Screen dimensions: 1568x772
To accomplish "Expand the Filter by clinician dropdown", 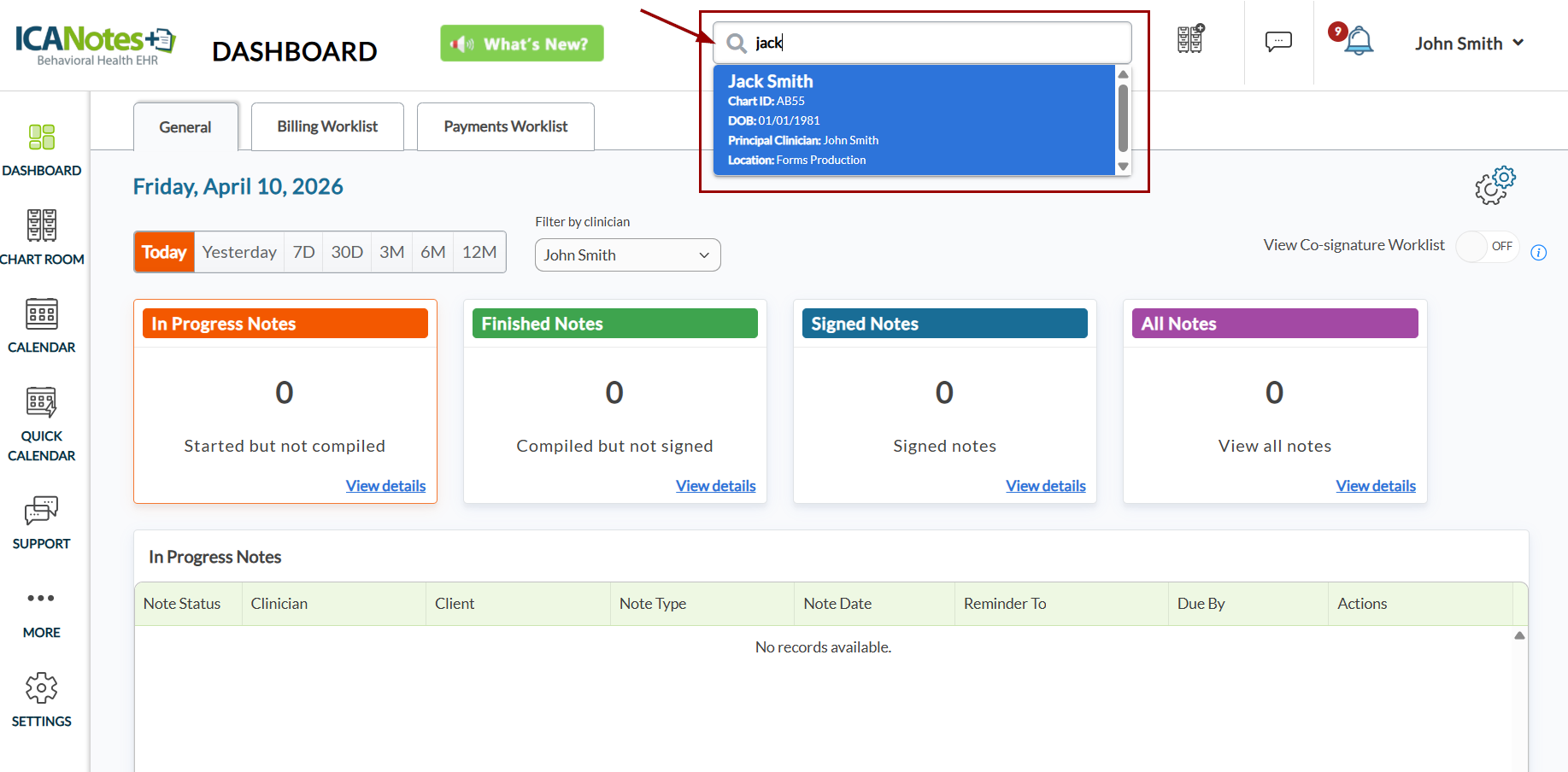I will (x=627, y=255).
